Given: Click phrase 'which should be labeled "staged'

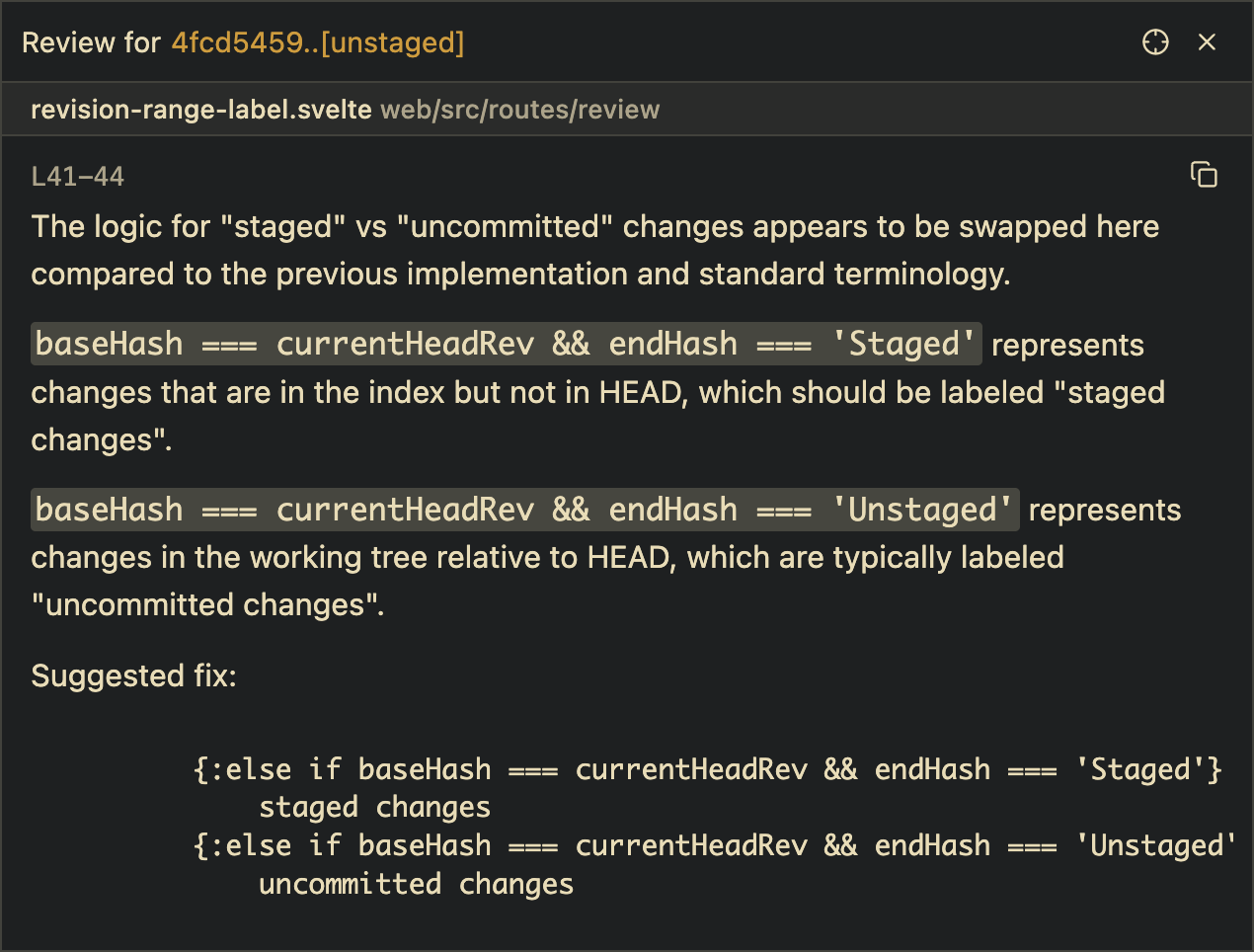Looking at the screenshot, I should click(931, 393).
